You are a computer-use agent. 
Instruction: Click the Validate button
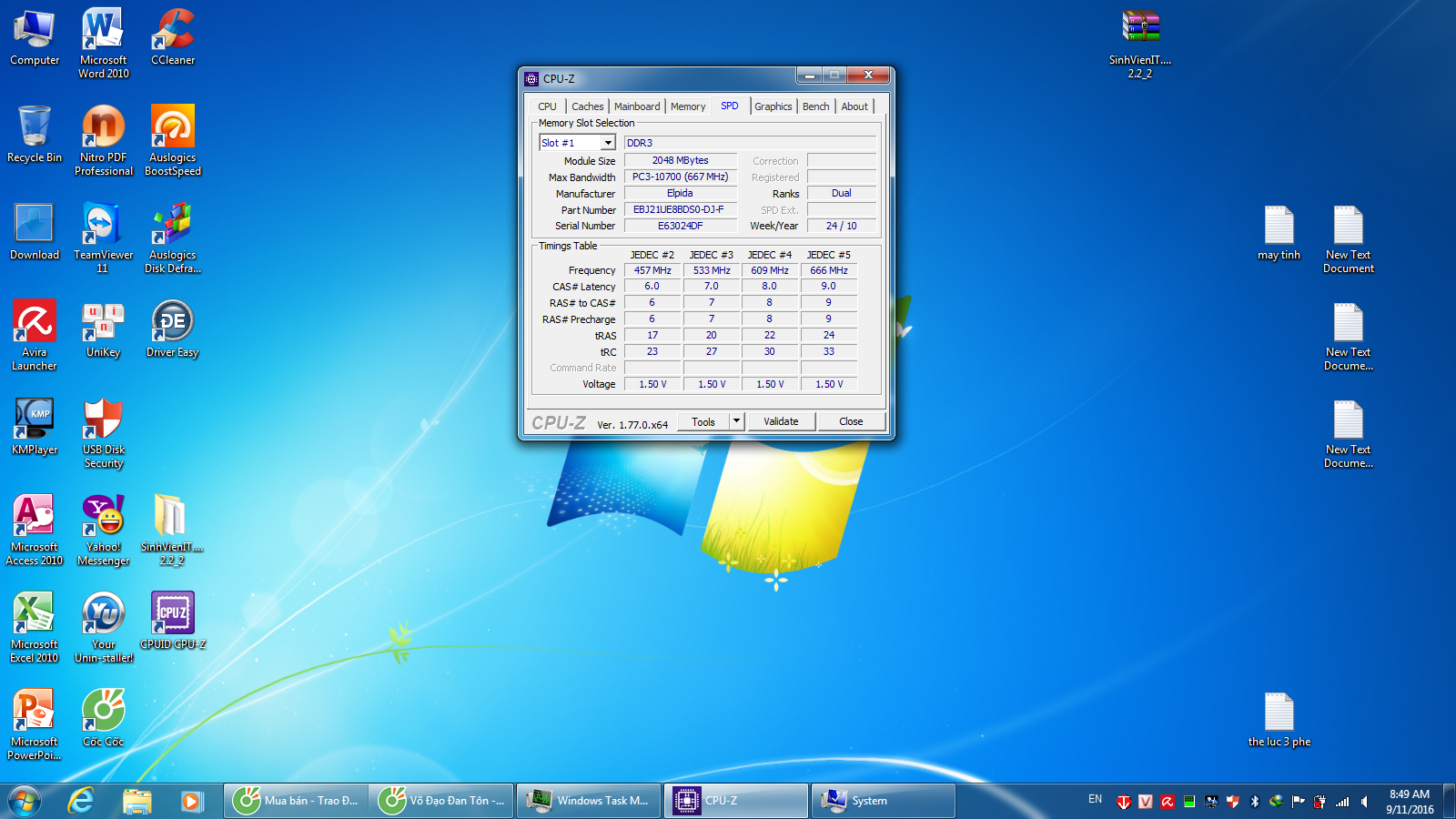coord(781,421)
